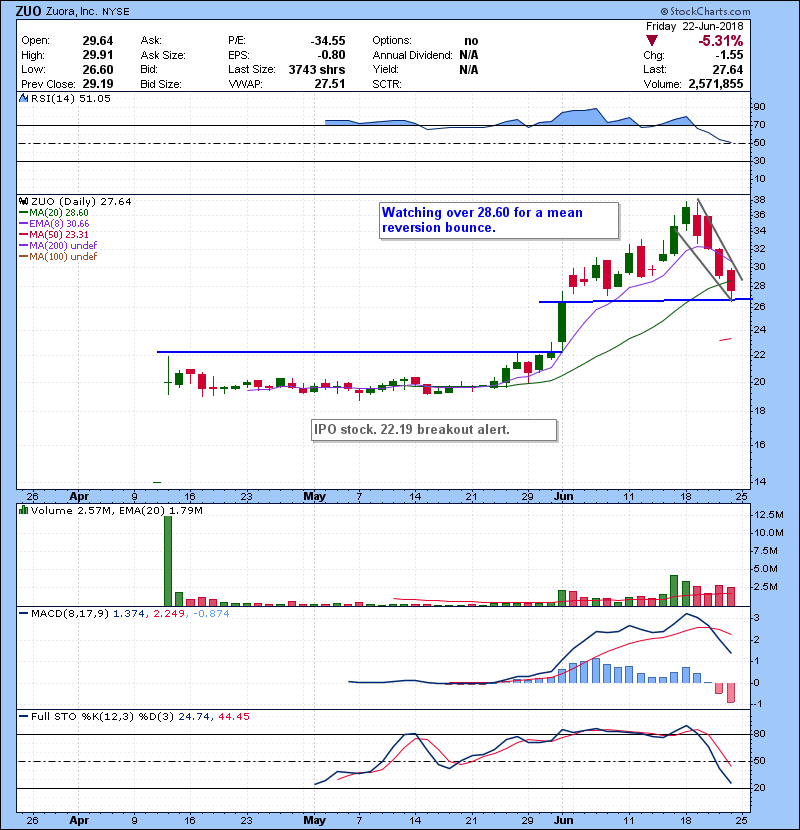
Task: Click the Open price 29.64
Action: 98,41
